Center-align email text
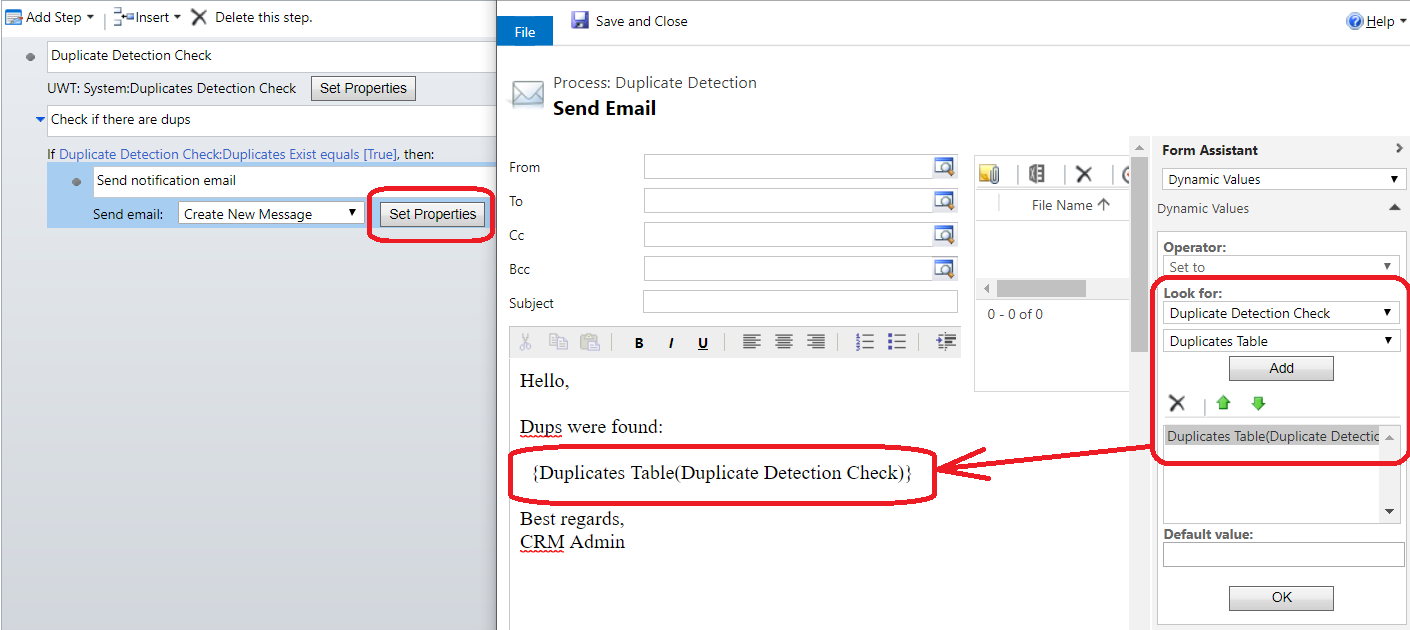Viewport: 1410px width, 630px height. tap(784, 342)
